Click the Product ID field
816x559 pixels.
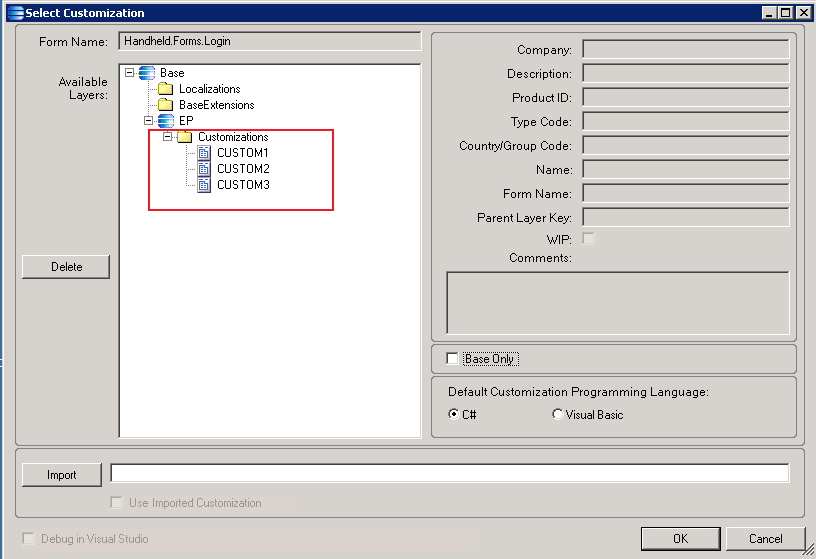point(686,97)
